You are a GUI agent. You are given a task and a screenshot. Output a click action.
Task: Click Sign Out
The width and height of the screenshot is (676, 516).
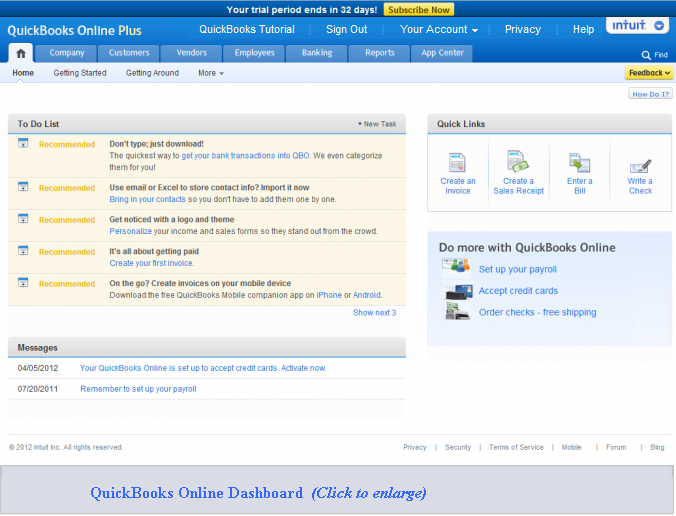click(x=347, y=29)
